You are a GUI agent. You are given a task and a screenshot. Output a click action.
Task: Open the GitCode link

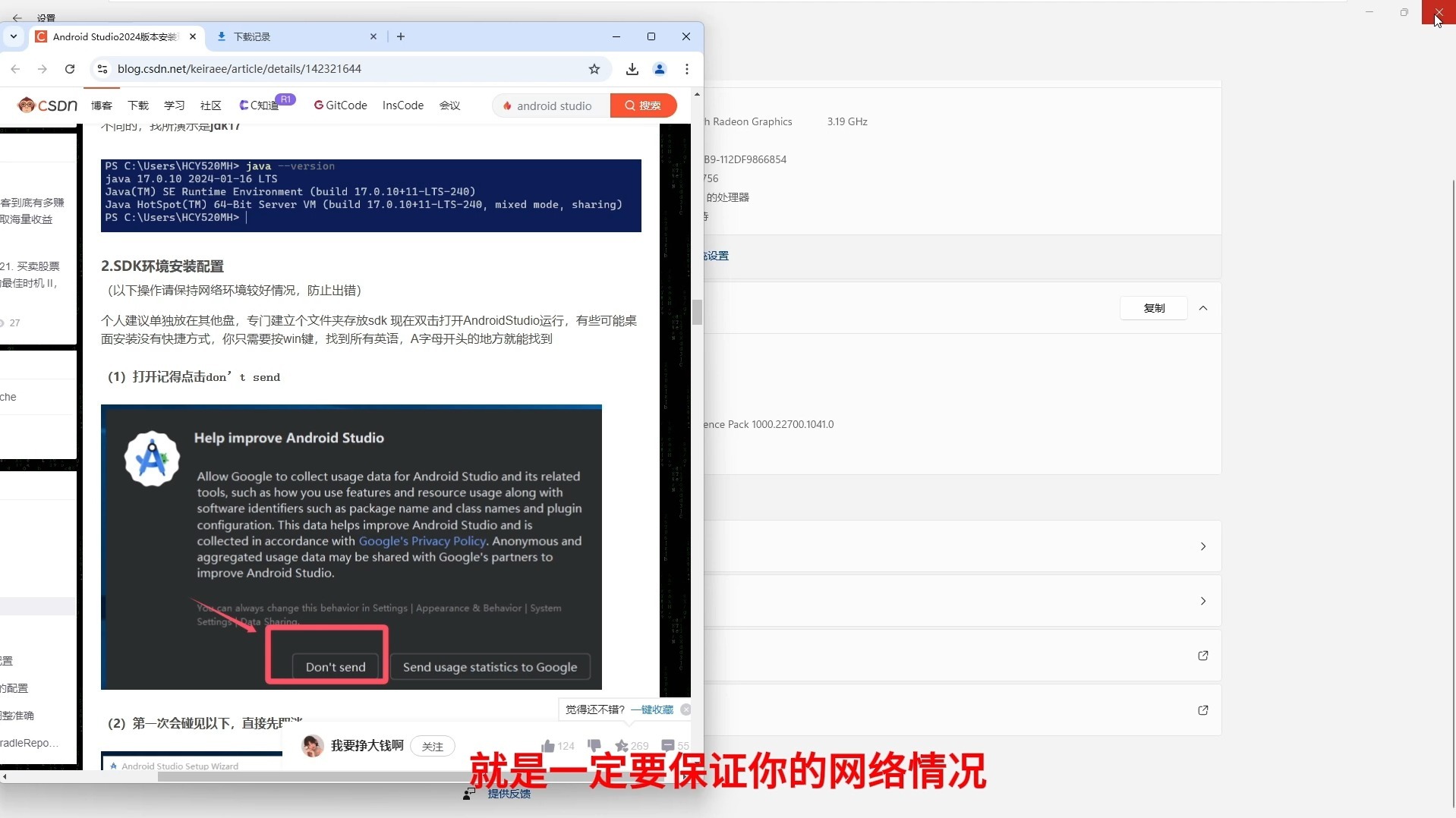point(341,105)
